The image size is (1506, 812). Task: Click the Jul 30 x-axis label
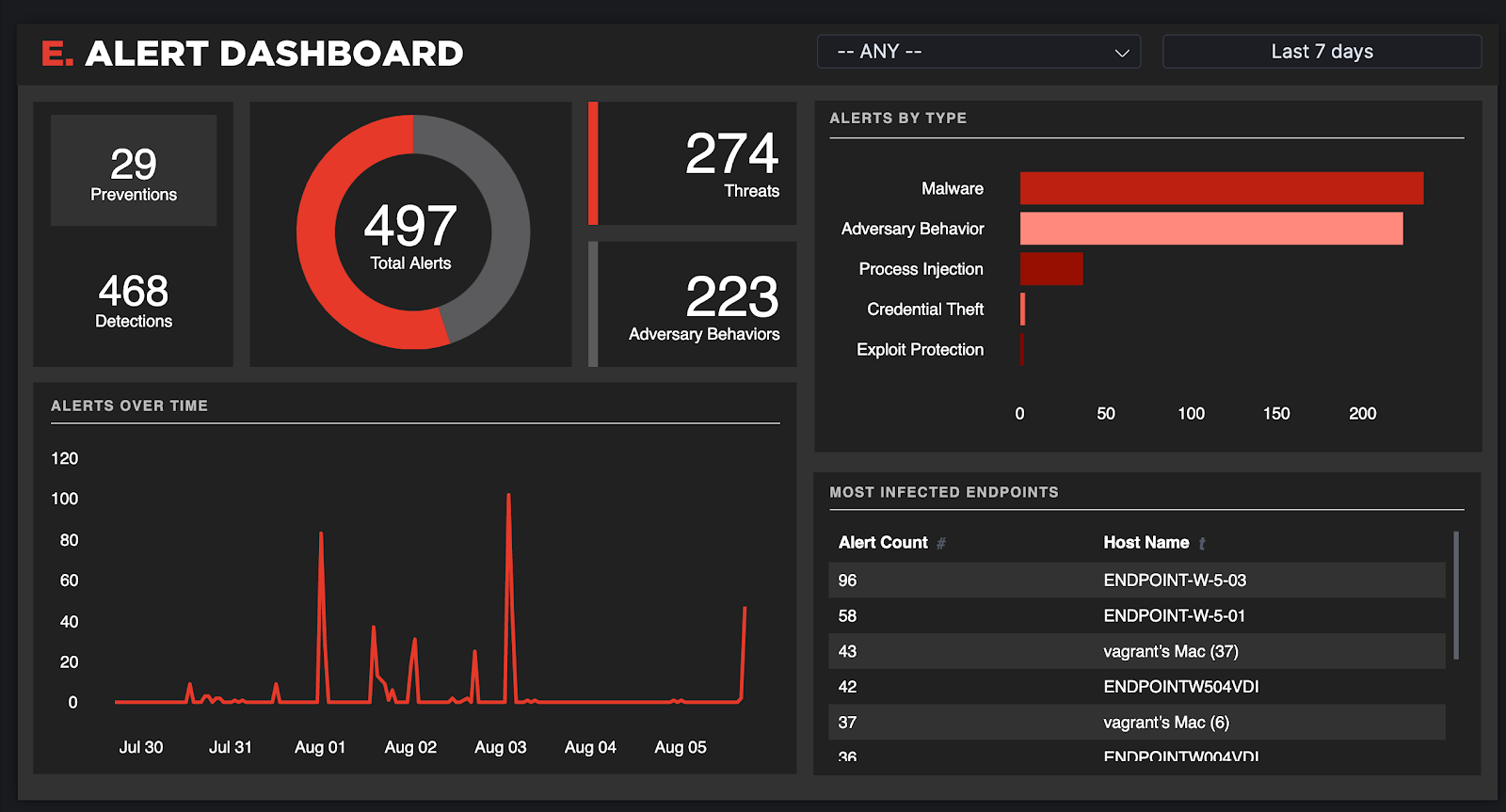pyautogui.click(x=141, y=747)
